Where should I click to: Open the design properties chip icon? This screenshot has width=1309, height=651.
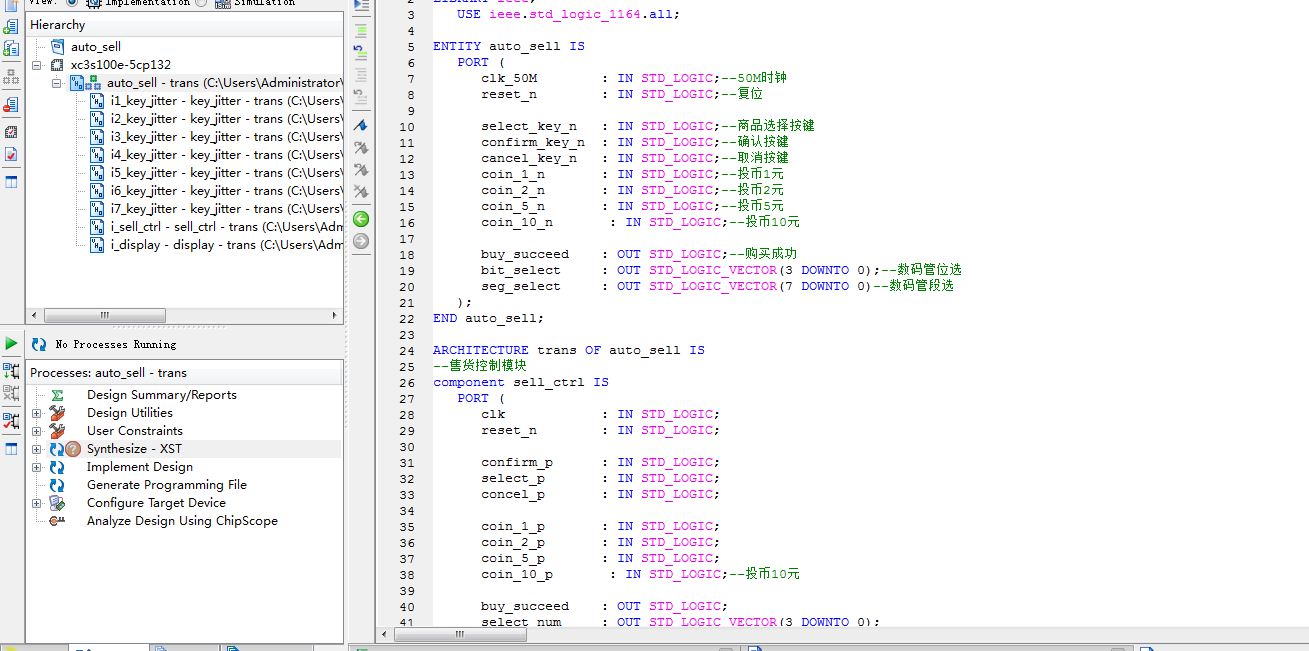pos(11,131)
